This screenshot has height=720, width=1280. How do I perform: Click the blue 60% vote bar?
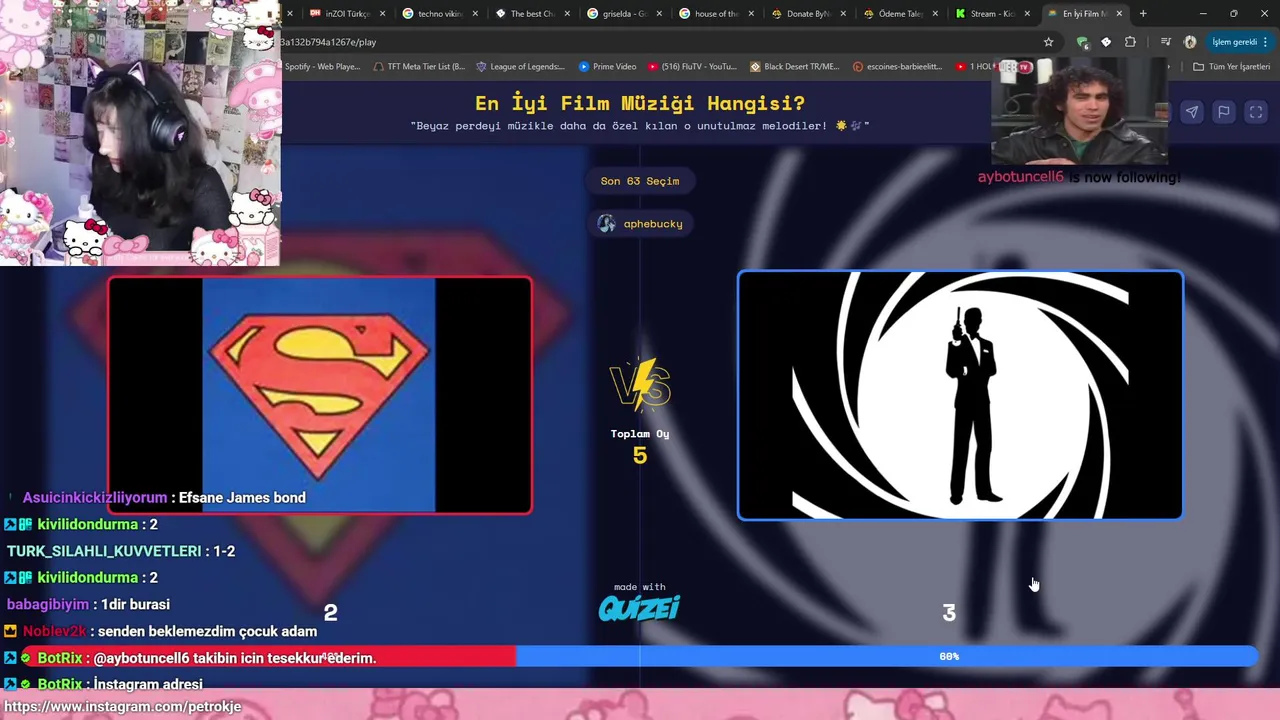[x=887, y=656]
